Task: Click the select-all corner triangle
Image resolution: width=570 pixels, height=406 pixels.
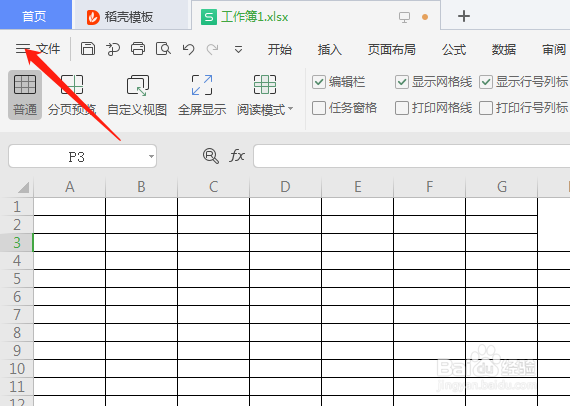Action: coord(23,188)
